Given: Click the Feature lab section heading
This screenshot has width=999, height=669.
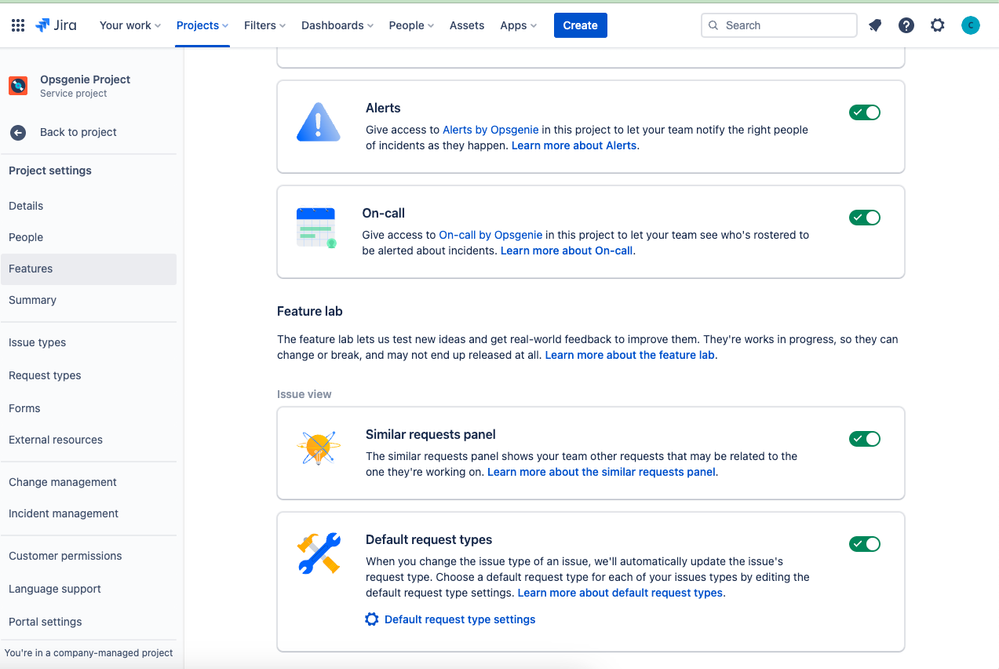Looking at the screenshot, I should pyautogui.click(x=310, y=312).
